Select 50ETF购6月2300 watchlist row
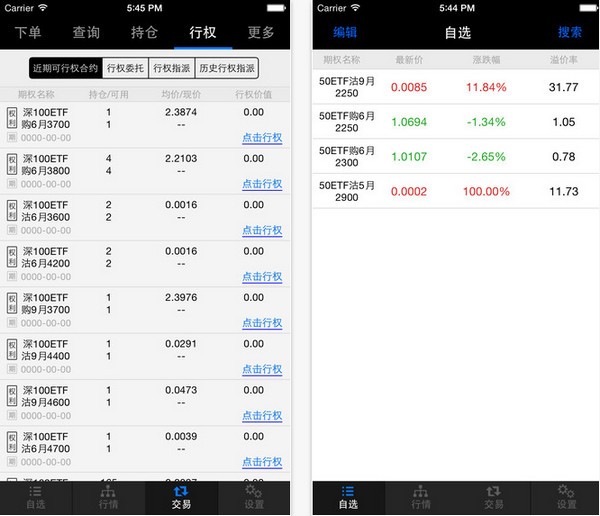The image size is (600, 516). coord(456,157)
